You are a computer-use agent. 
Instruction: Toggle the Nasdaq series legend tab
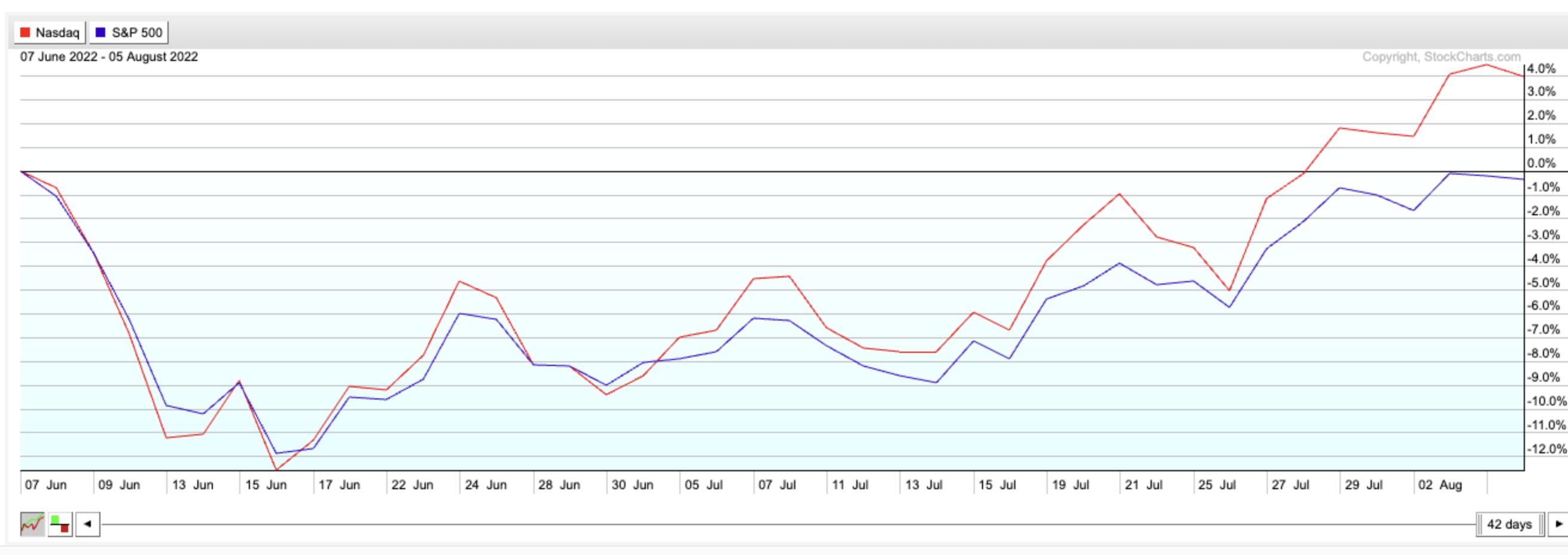tap(50, 32)
